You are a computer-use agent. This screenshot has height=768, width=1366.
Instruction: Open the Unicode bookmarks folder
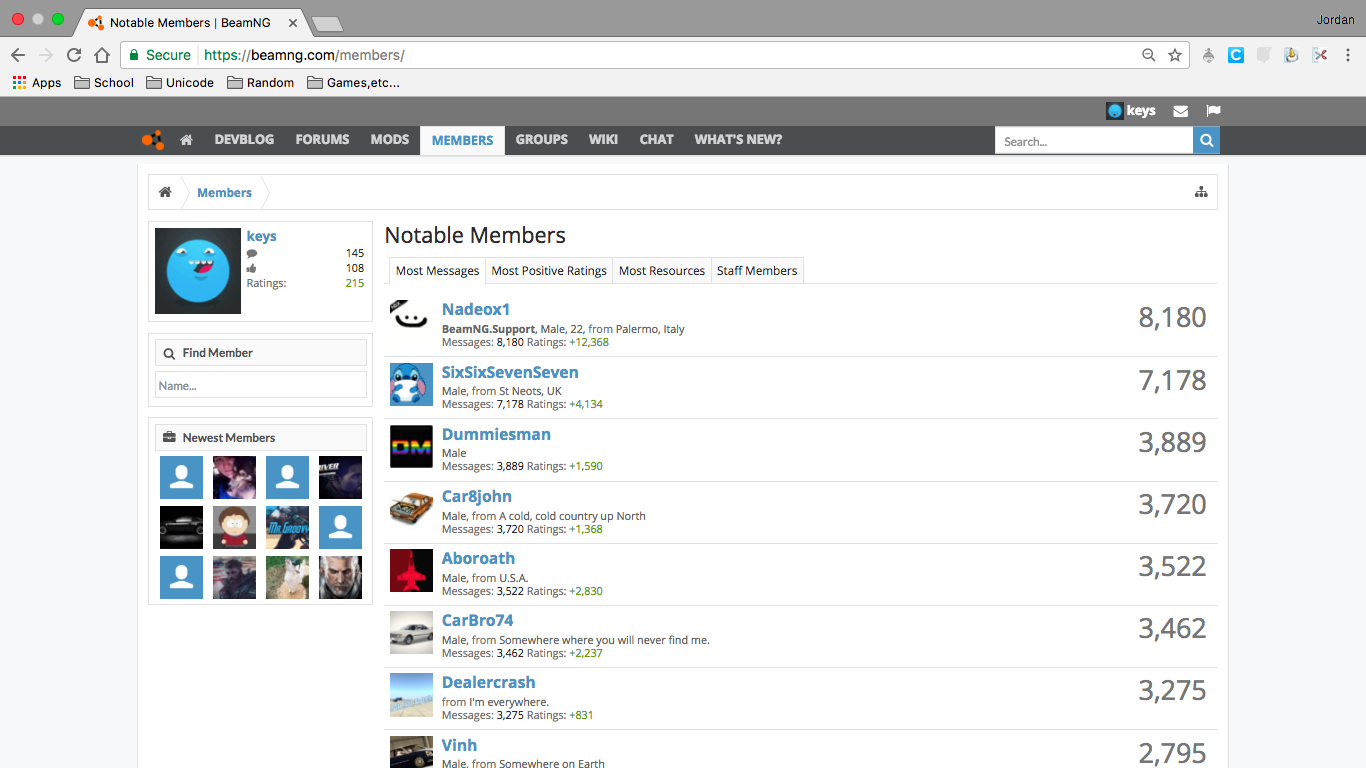coord(180,83)
